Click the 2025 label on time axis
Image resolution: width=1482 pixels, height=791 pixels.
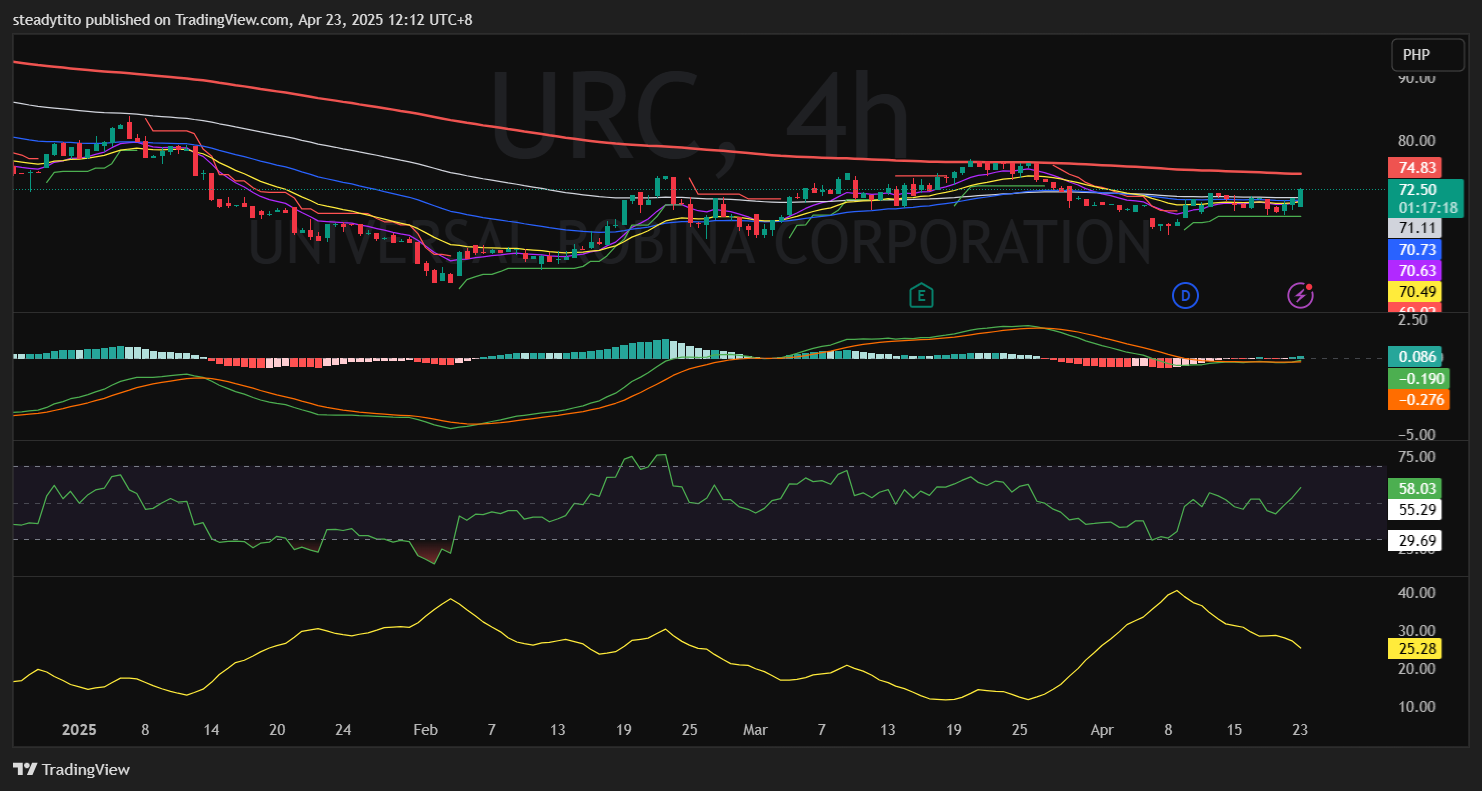click(79, 730)
